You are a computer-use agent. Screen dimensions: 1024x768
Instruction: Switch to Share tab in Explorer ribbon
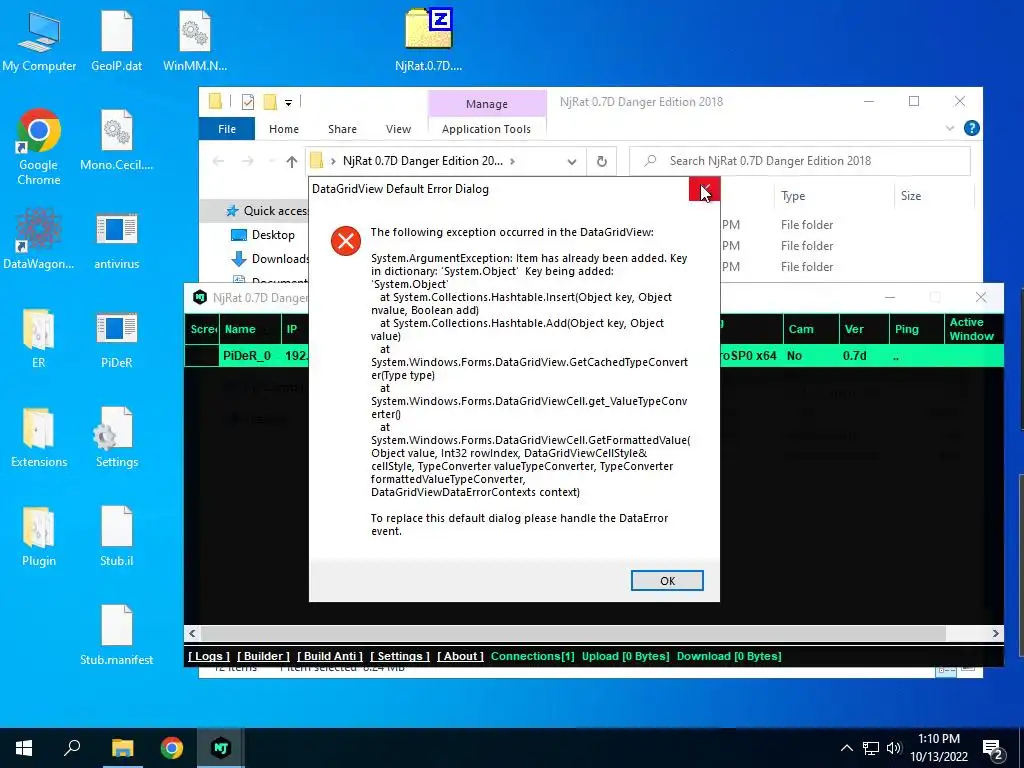(342, 129)
